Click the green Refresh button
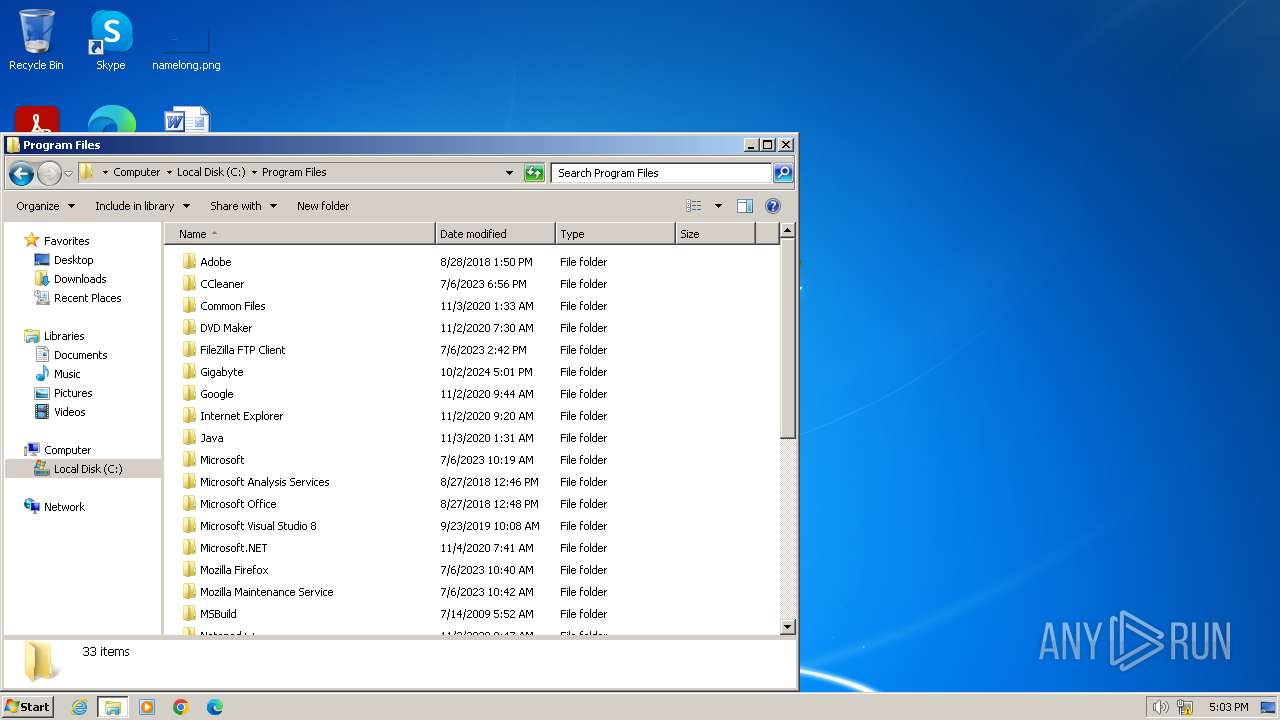Screen dimensions: 1280x720 [534, 173]
